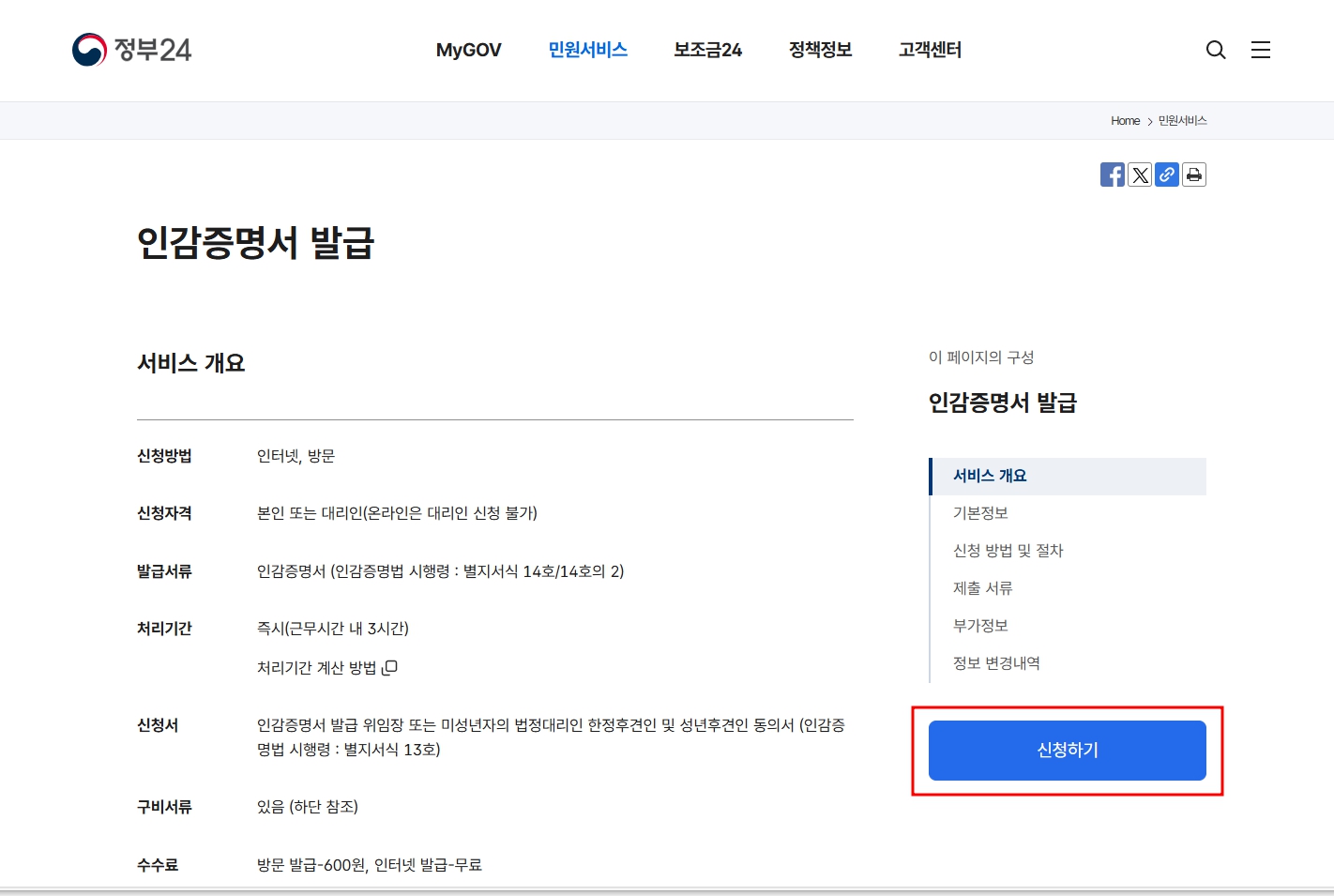Click the 정부24 logo
Viewport: 1334px width, 896px height.
131,49
